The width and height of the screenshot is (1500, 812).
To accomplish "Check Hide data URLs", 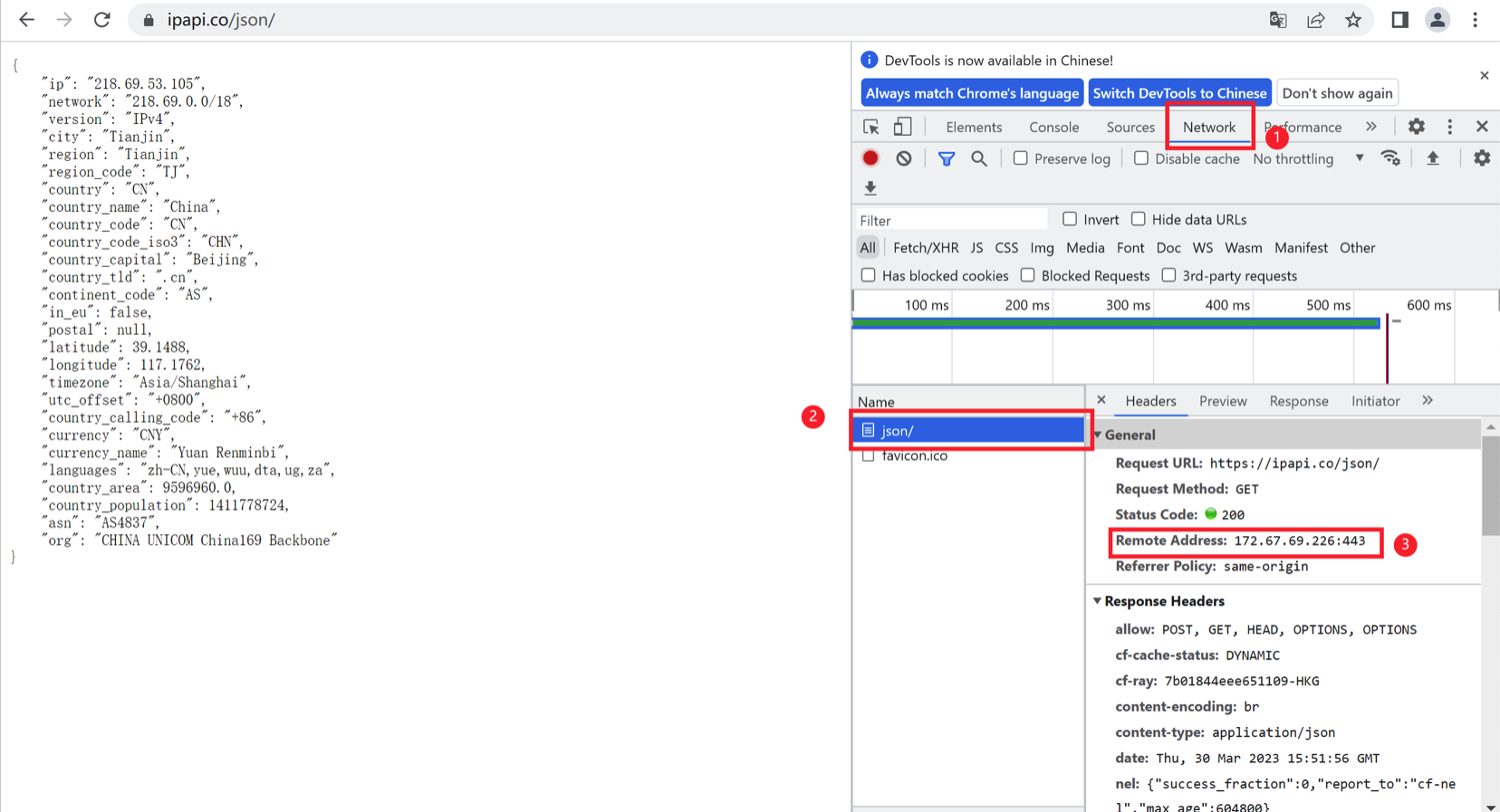I will click(x=1139, y=219).
